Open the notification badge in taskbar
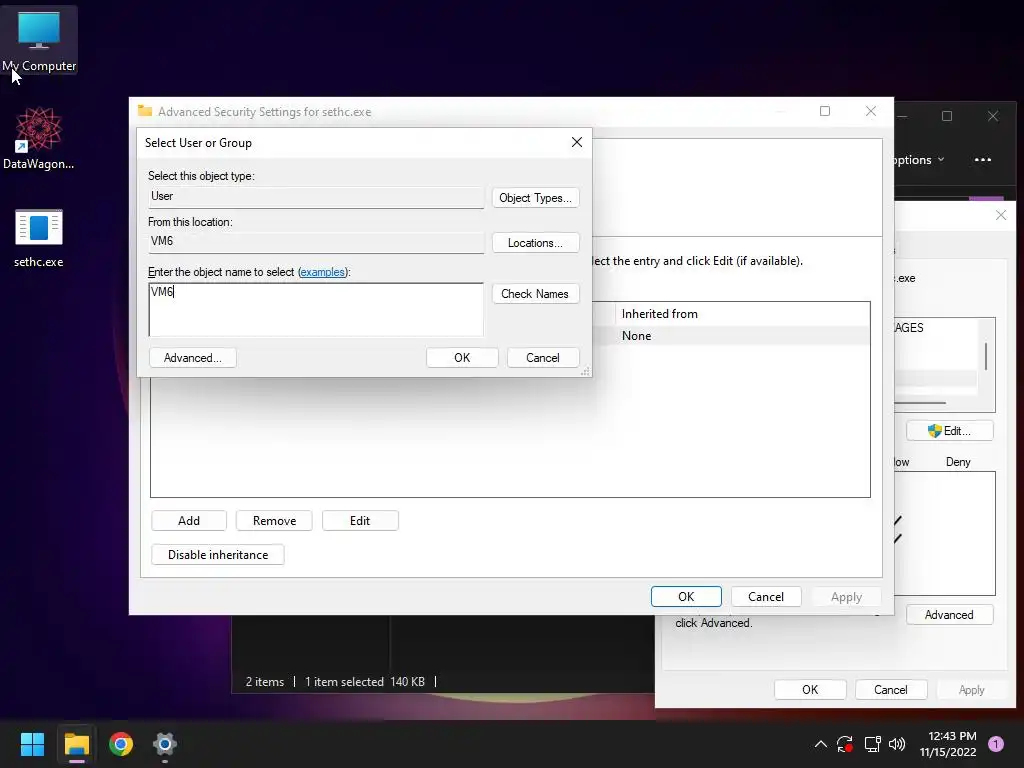1024x768 pixels. [996, 744]
